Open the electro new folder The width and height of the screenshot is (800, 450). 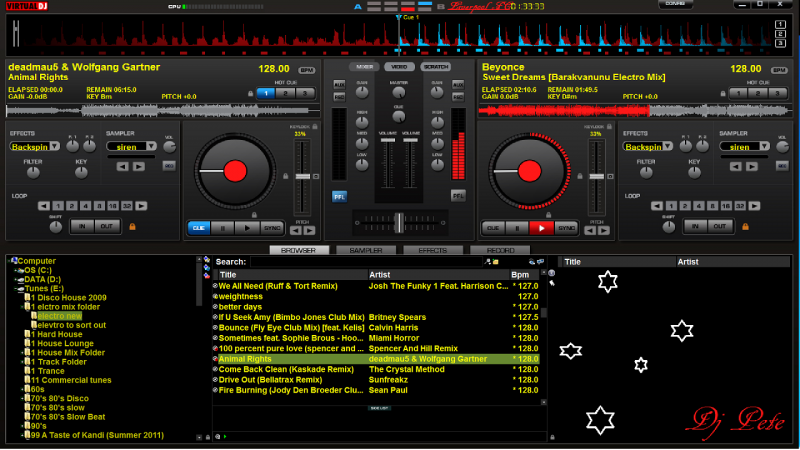tap(59, 316)
